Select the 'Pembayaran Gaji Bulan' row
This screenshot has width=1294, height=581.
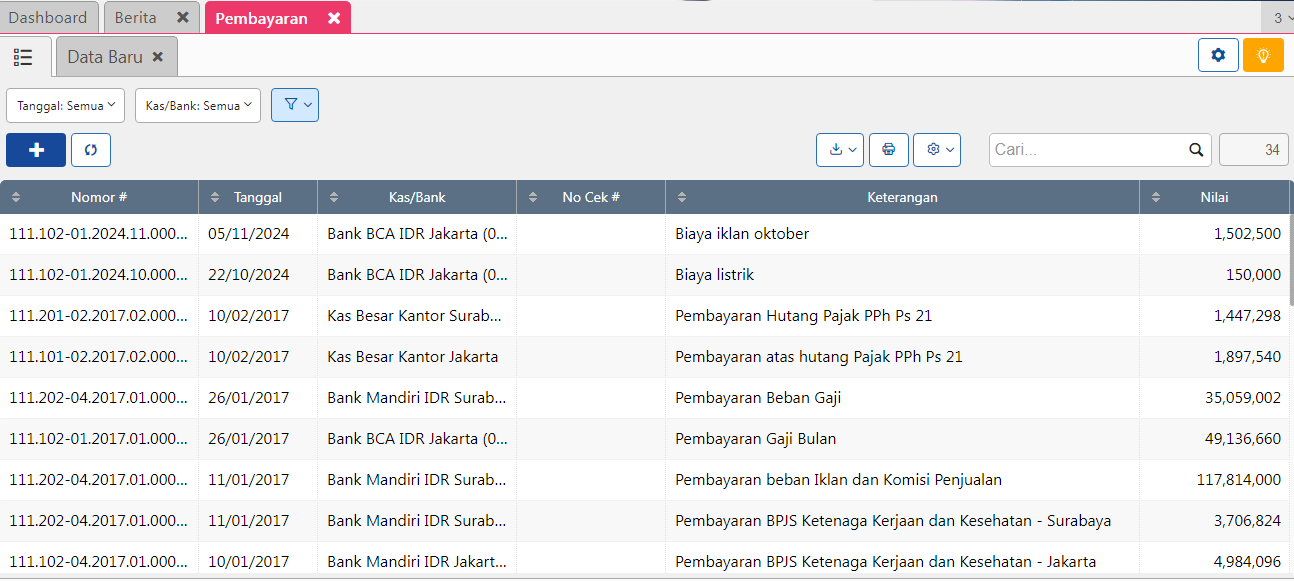pos(645,439)
